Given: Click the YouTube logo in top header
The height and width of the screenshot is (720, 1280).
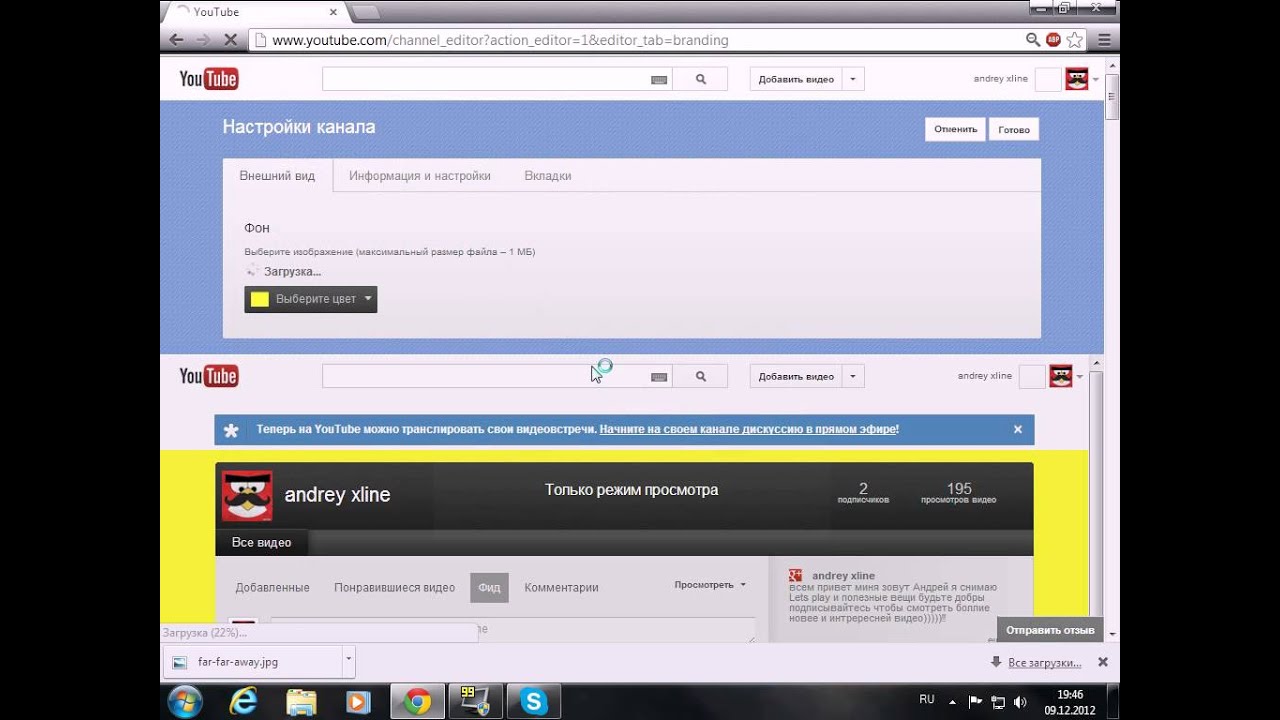Looking at the screenshot, I should coord(209,79).
